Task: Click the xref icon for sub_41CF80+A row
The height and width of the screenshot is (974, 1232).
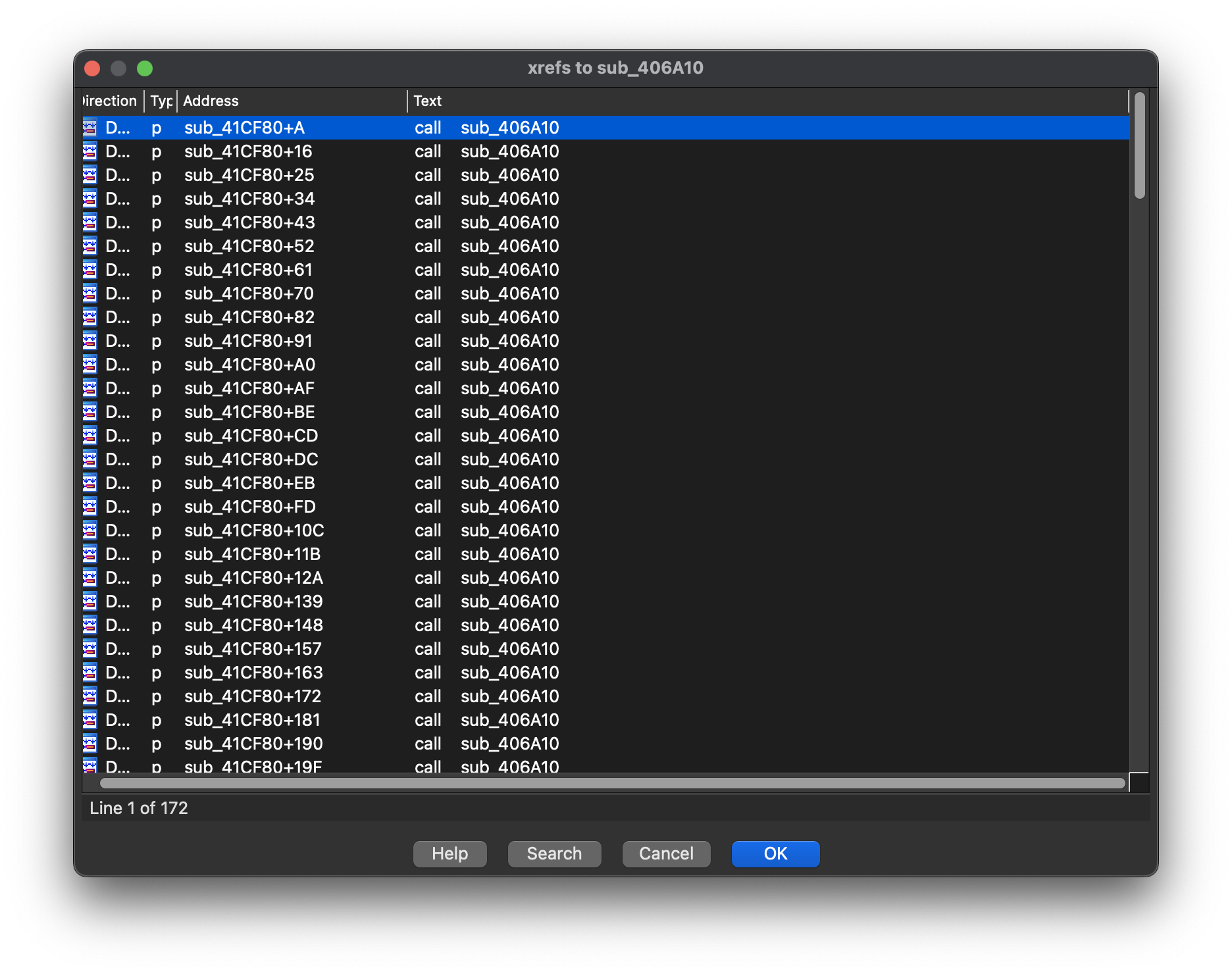Action: tap(90, 128)
